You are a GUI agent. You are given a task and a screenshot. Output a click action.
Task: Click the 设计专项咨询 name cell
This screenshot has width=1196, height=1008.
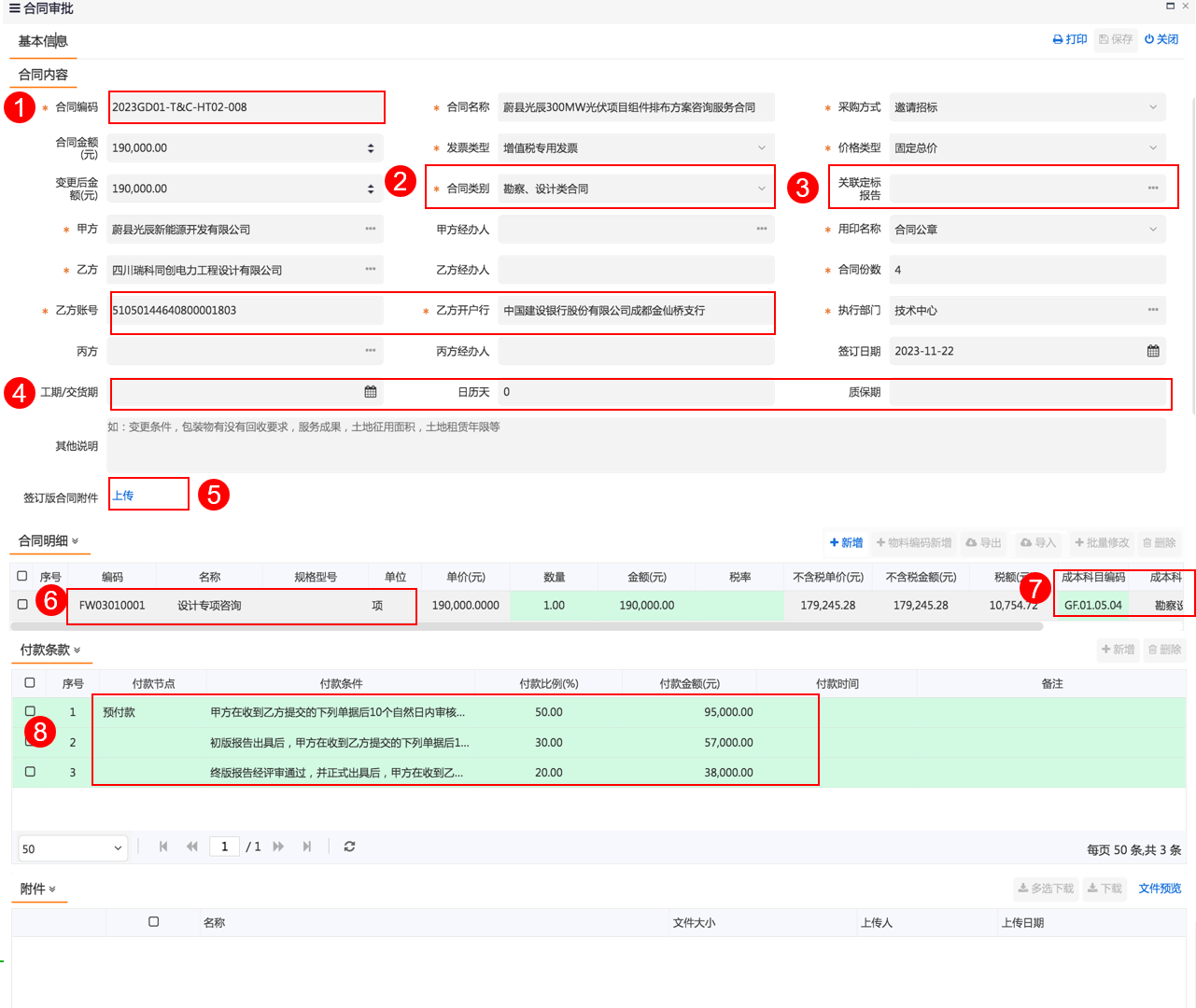tap(210, 605)
